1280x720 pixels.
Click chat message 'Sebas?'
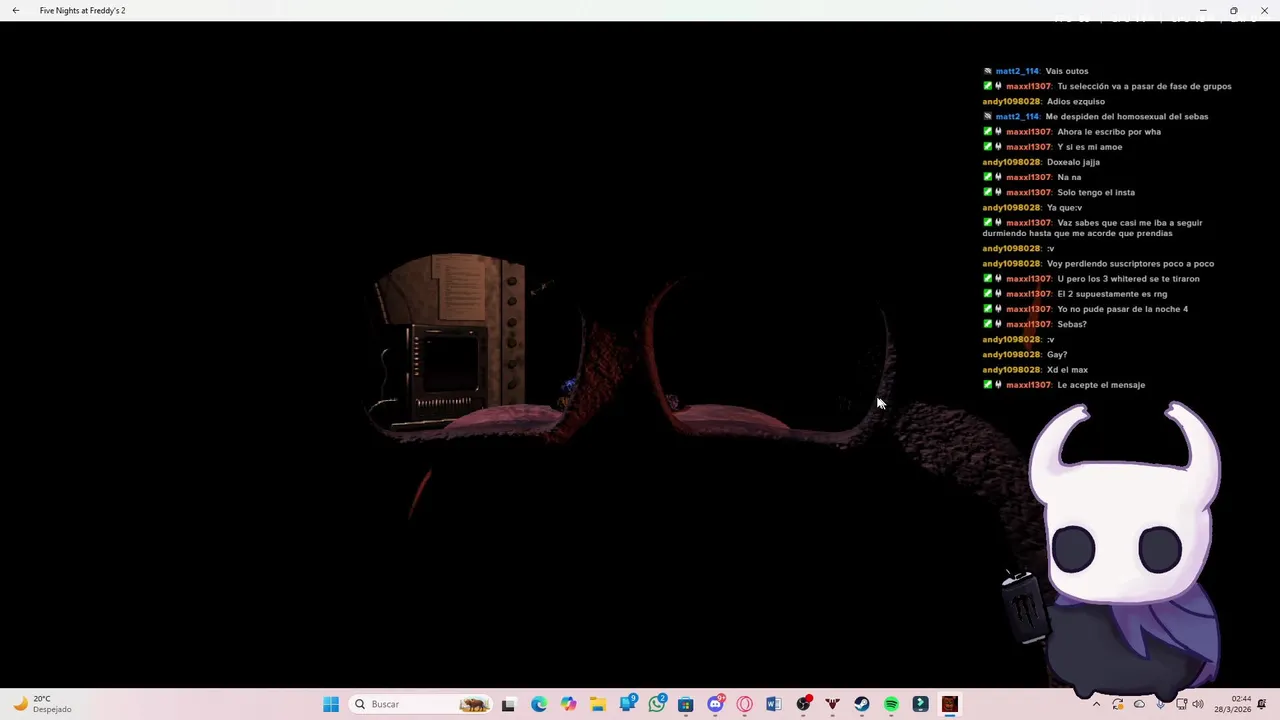[1071, 324]
